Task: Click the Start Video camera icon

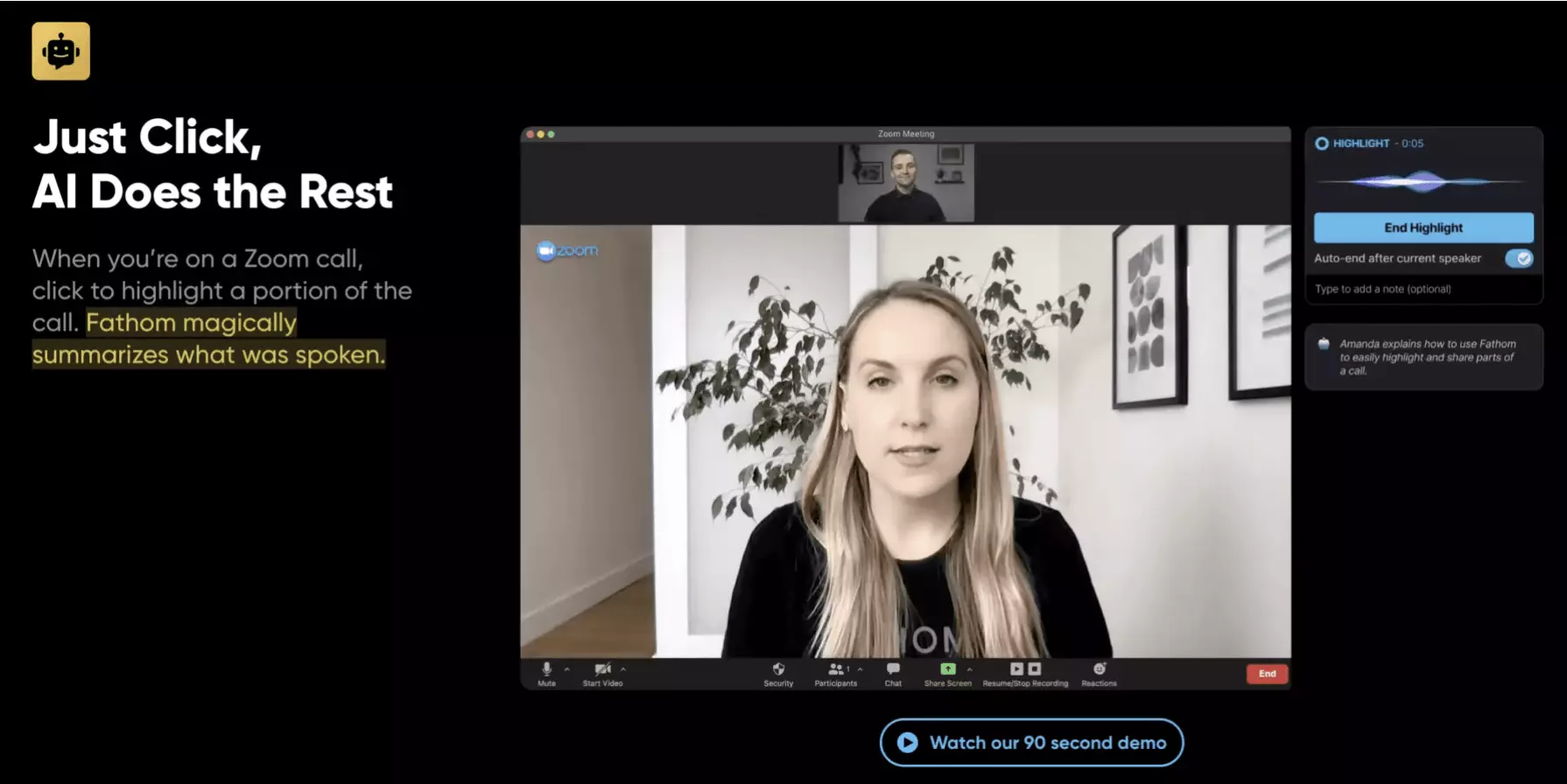Action: tap(602, 669)
